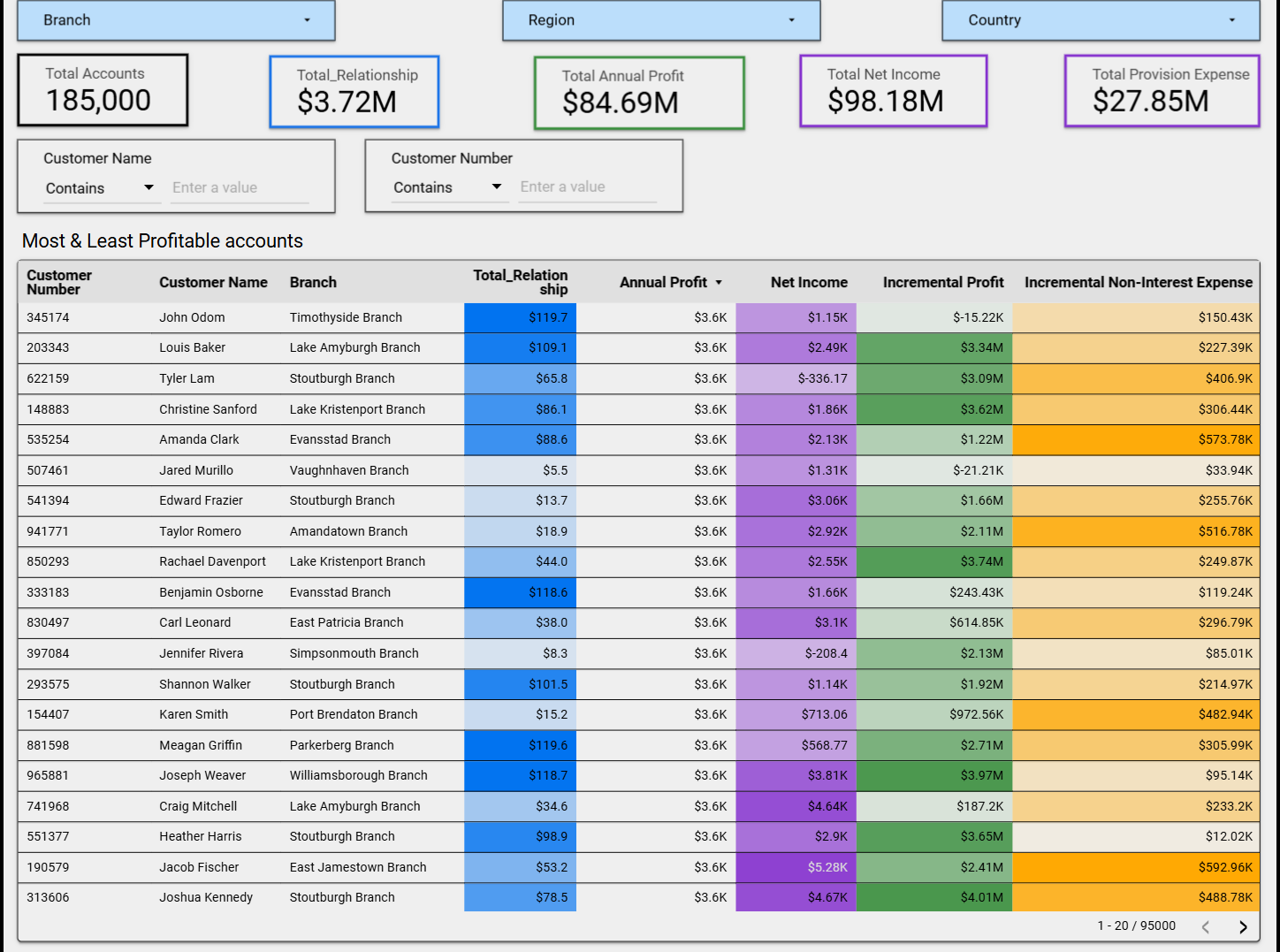Sort by Branch column header
Image resolution: width=1280 pixels, height=952 pixels.
pos(313,283)
